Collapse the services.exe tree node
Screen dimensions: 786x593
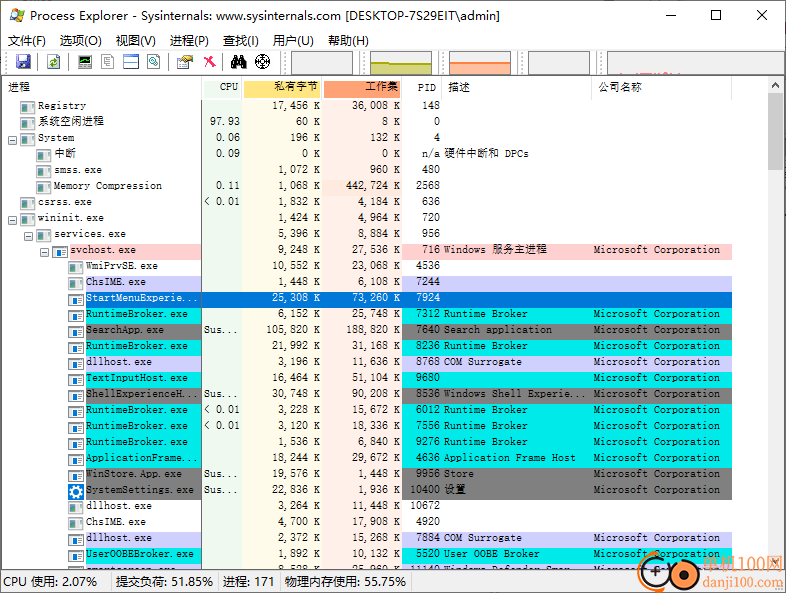[x=29, y=236]
